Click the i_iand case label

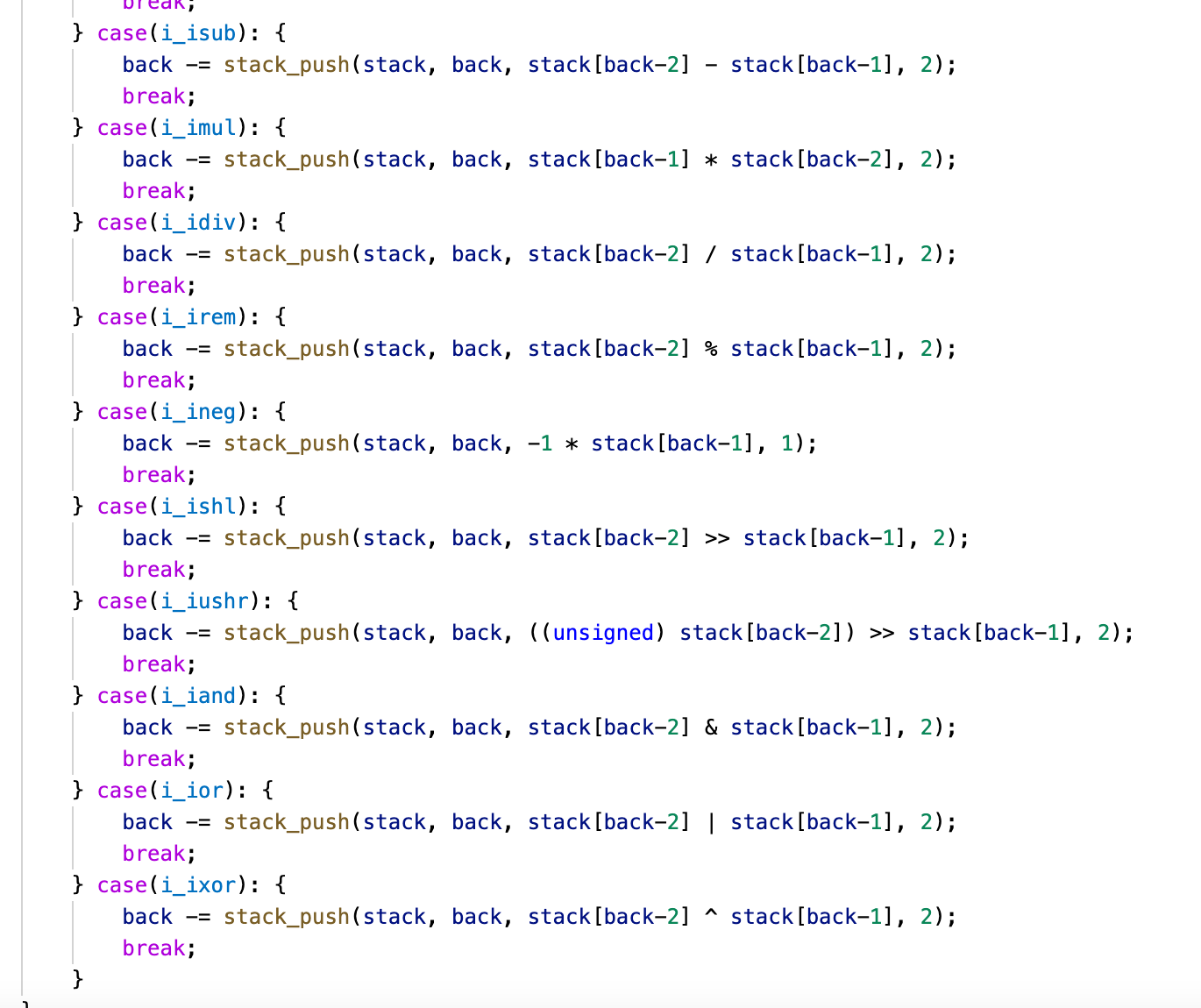click(198, 696)
